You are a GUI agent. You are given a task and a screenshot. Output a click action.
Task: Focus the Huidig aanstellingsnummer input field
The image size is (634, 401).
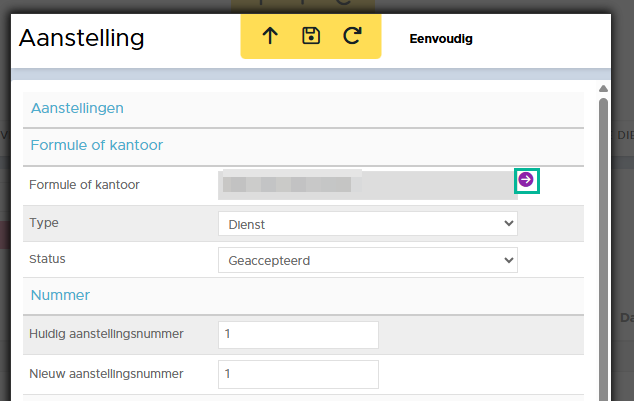[298, 335]
